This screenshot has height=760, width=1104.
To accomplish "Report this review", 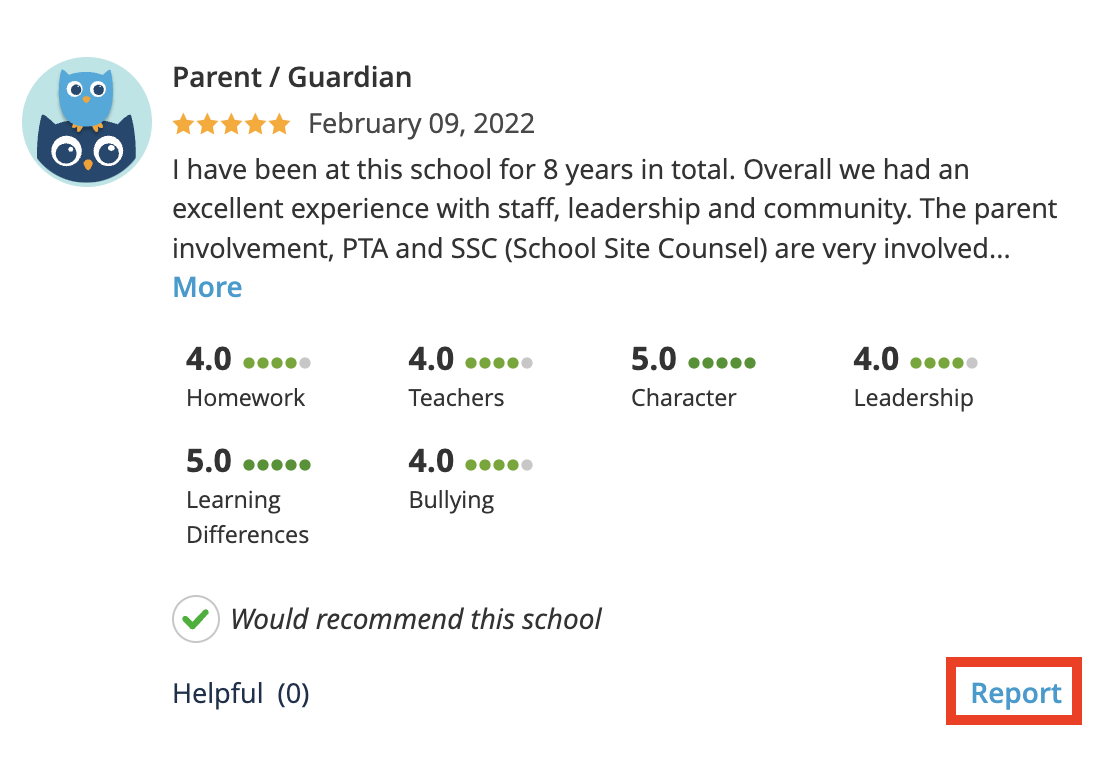I will [1016, 693].
